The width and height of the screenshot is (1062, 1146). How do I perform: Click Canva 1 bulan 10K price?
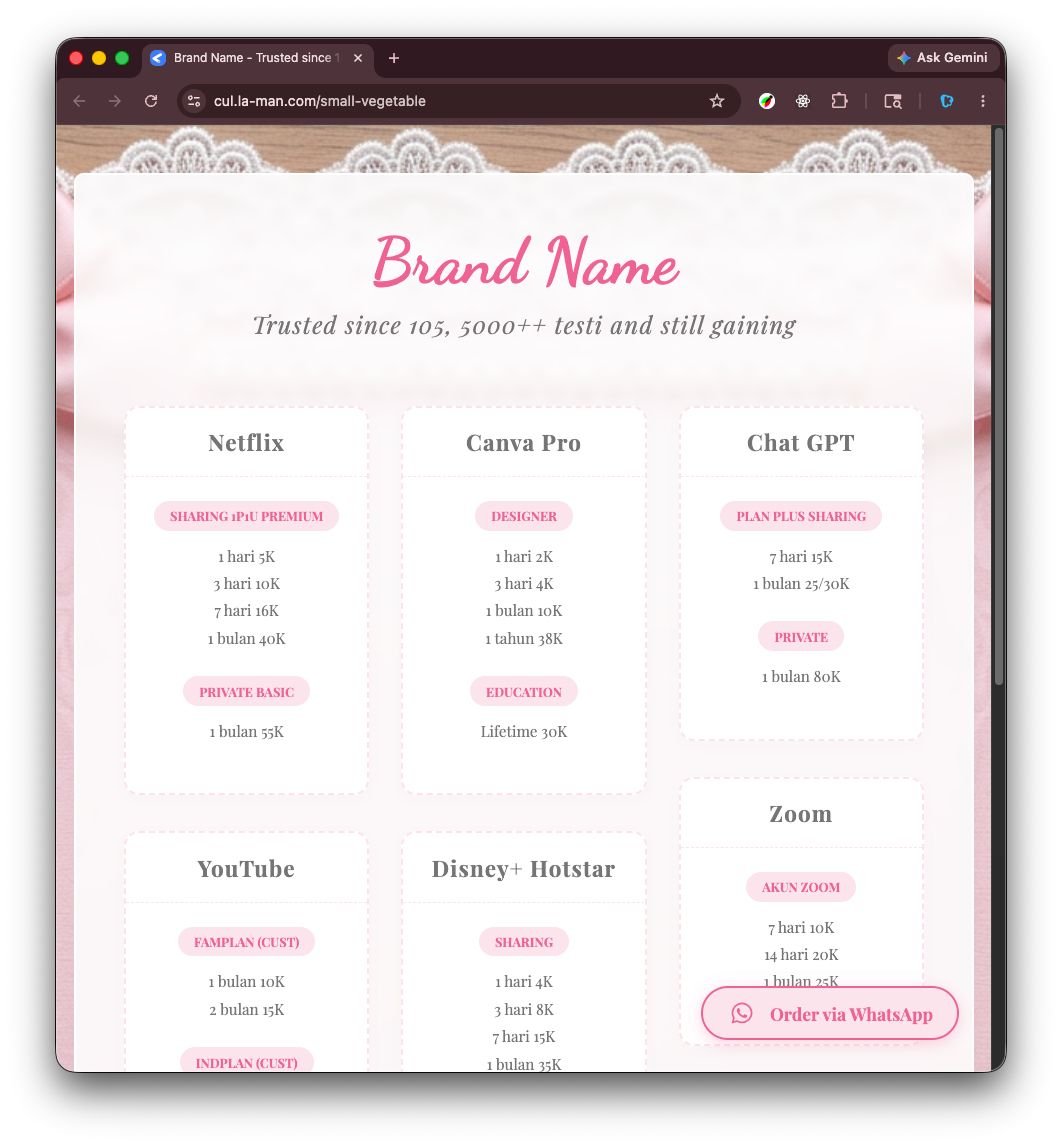(x=523, y=611)
